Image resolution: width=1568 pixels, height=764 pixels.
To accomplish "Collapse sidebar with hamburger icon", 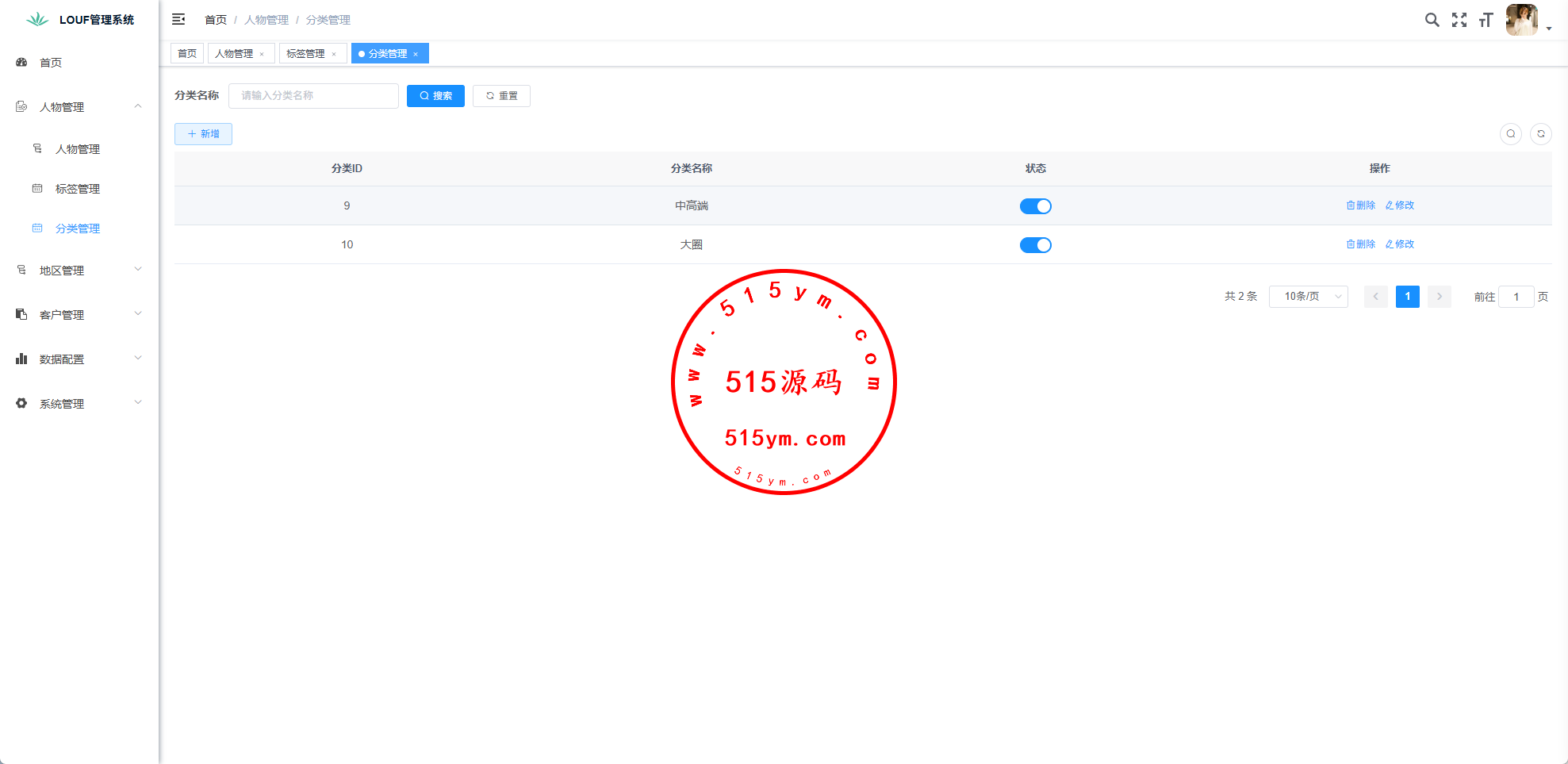I will 178,19.
